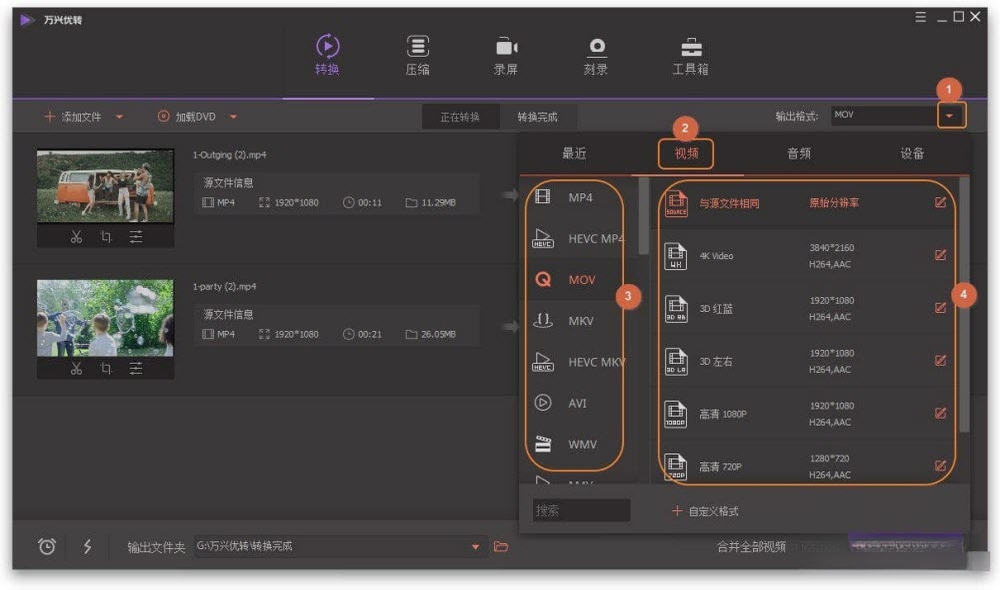Edit the 4K Video preset
This screenshot has width=1000, height=590.
(940, 255)
